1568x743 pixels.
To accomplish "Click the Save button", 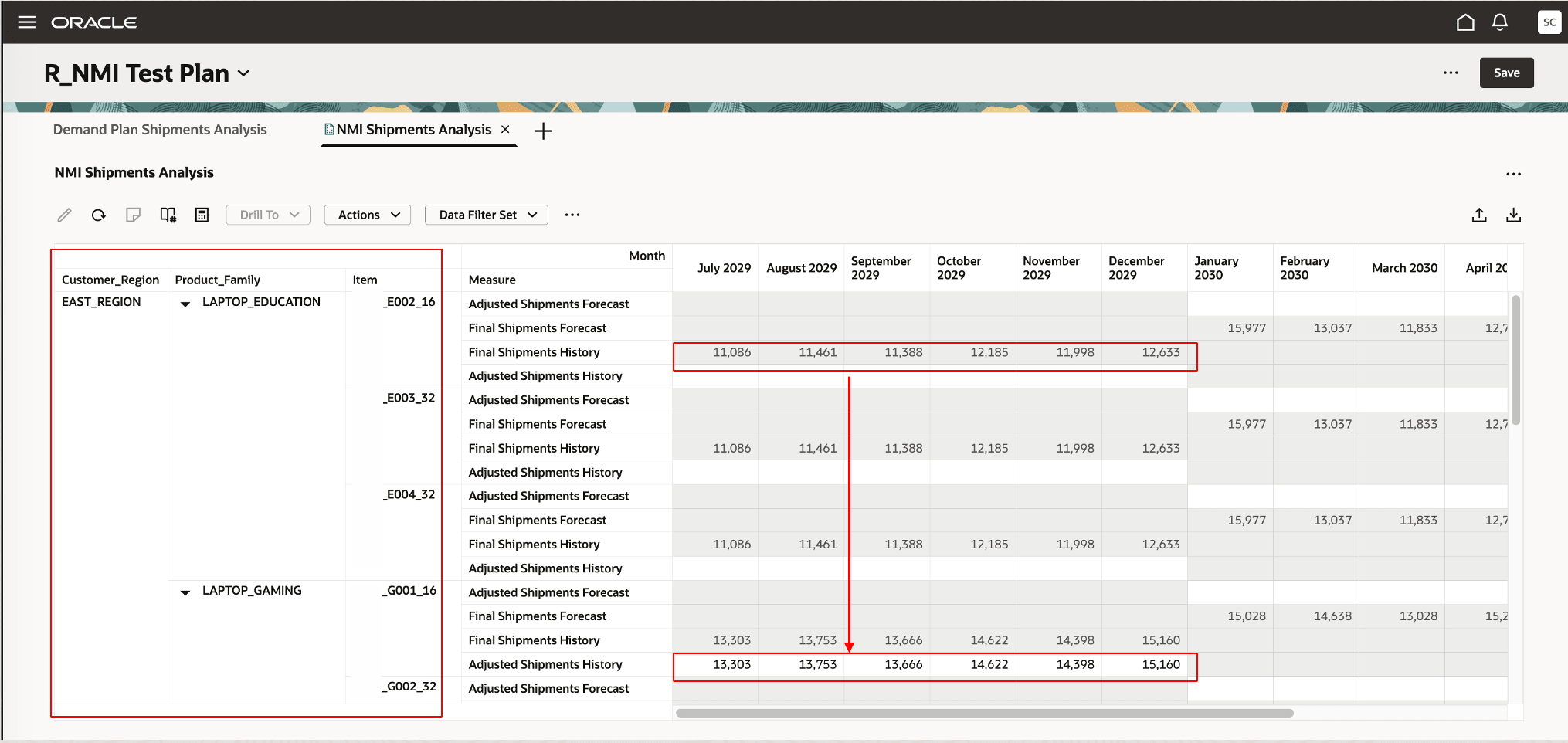I will tap(1506, 73).
